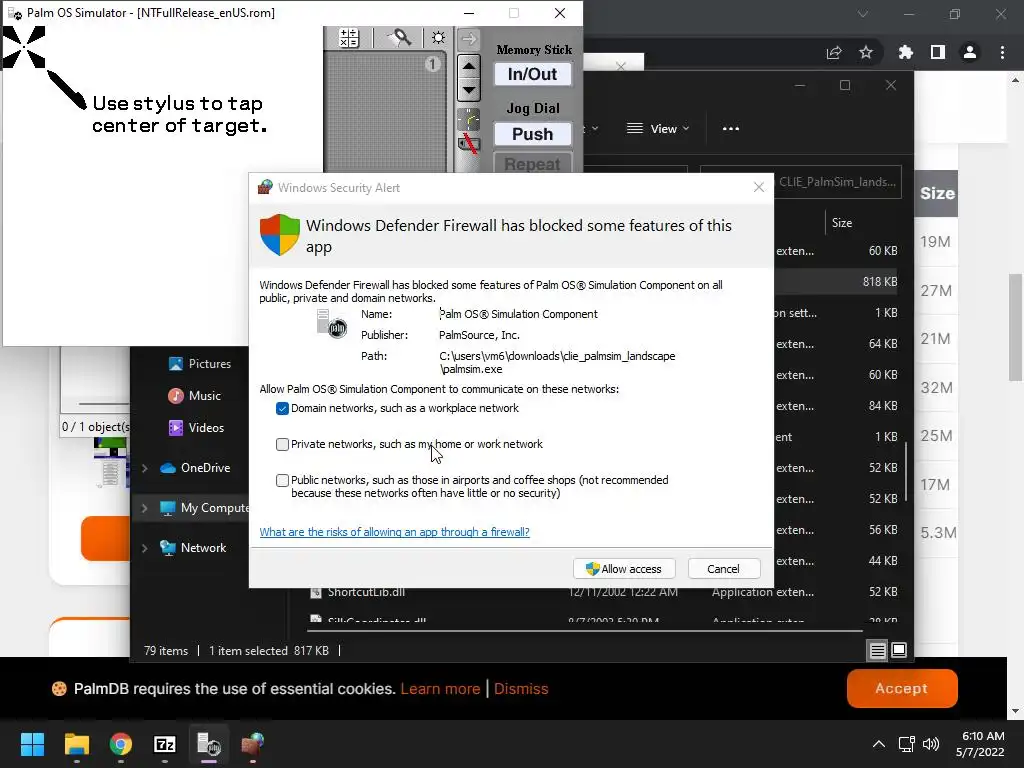
Task: Open 7-Zip from the taskbar
Action: 165,744
